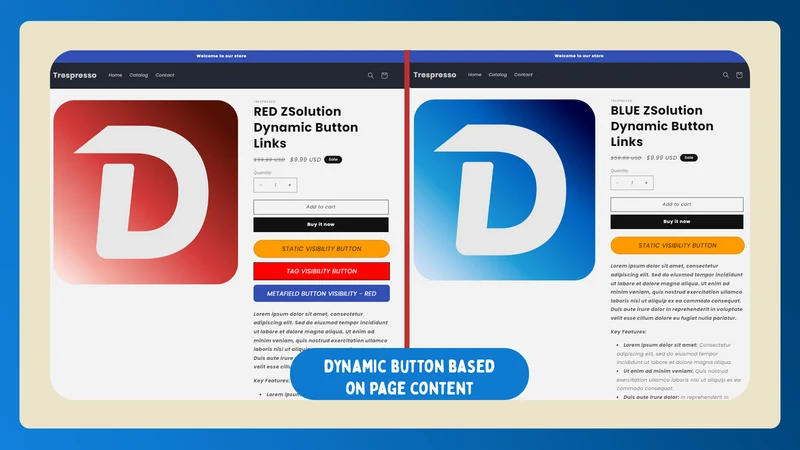Screen dimensions: 800x450
Task: Add the RED ZSolution product to cart
Action: [321, 207]
